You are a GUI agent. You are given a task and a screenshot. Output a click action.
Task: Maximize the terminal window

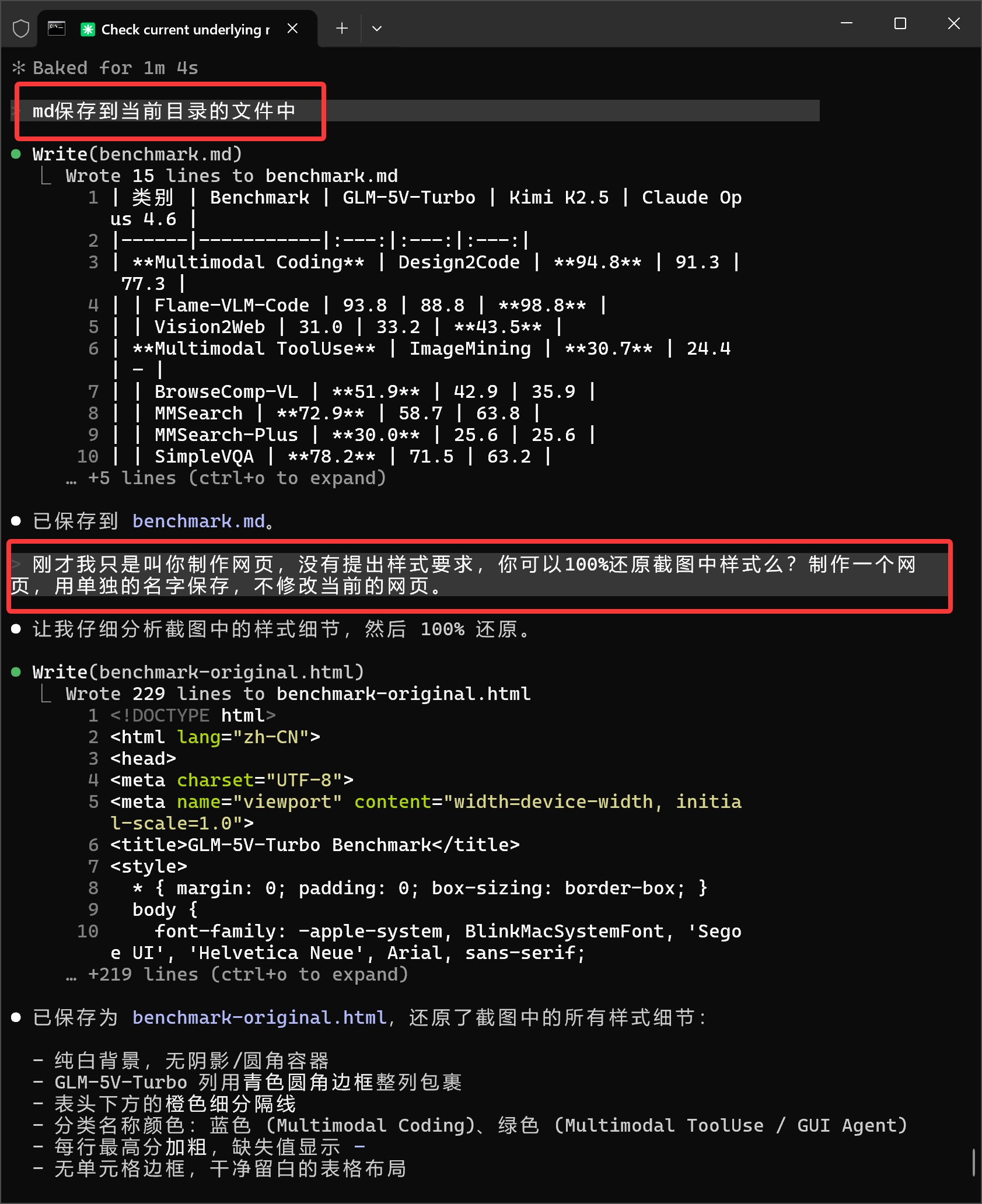click(900, 24)
